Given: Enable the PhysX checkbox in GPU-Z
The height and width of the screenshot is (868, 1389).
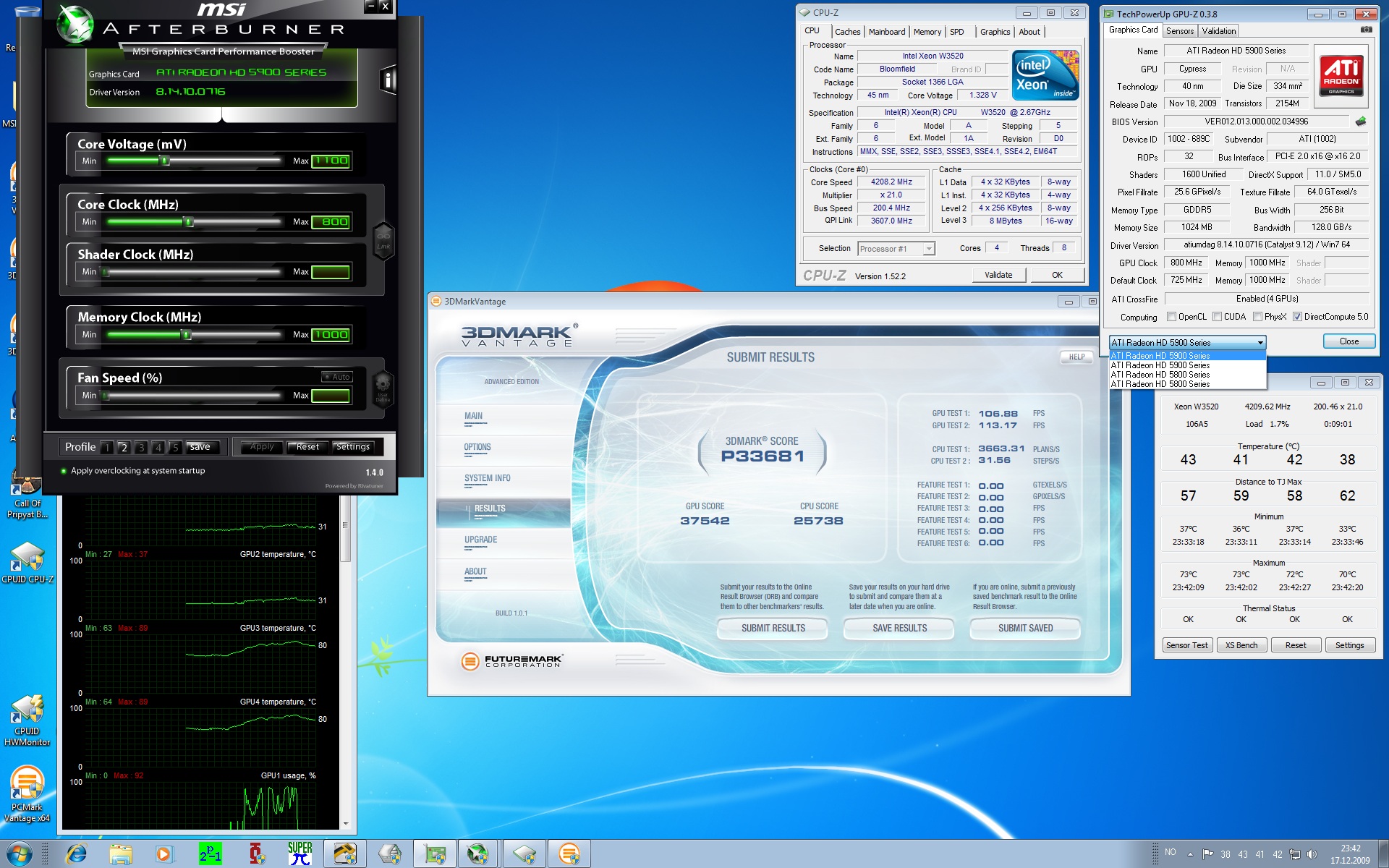Looking at the screenshot, I should coord(1258,317).
